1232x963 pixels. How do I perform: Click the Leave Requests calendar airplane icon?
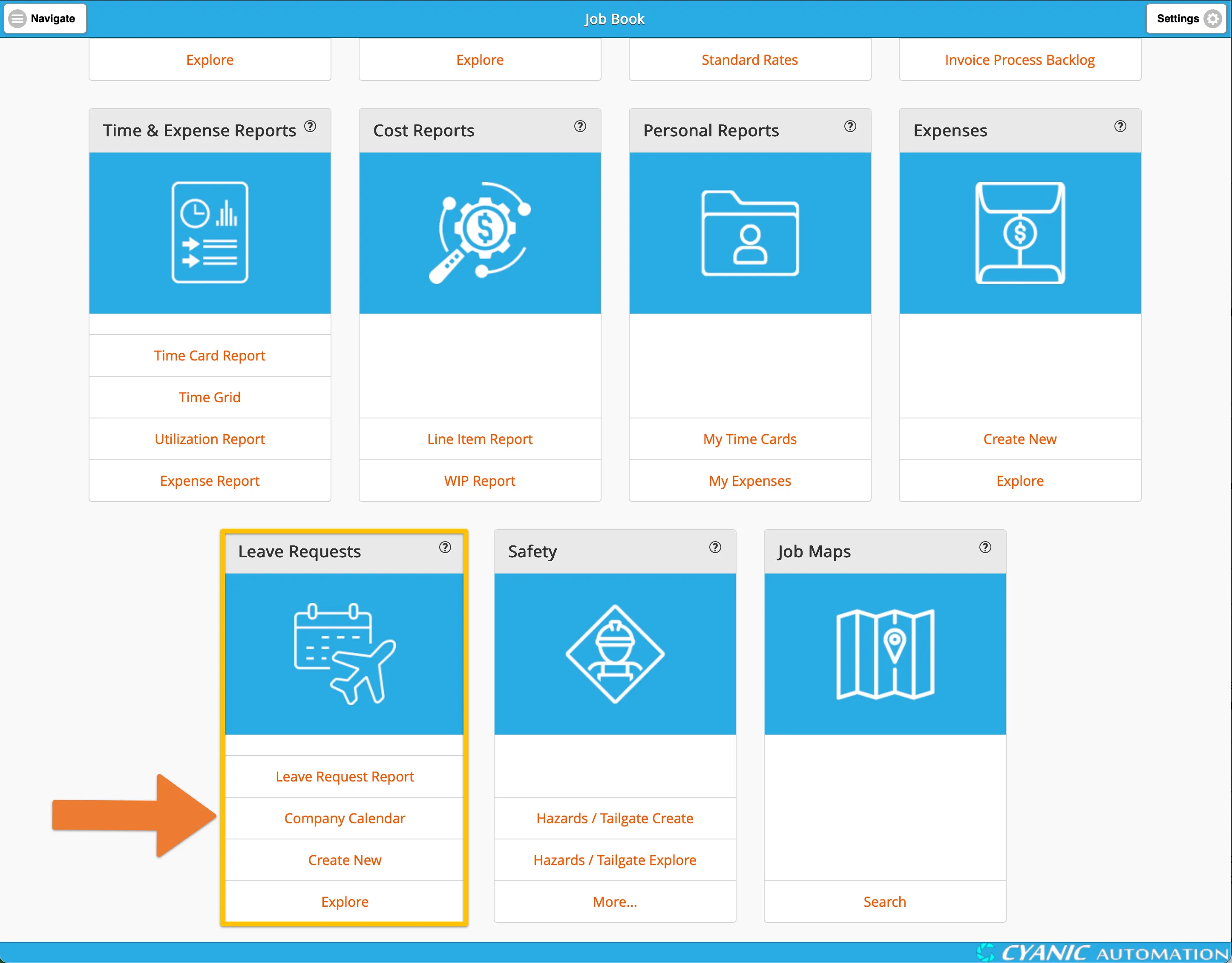coord(345,654)
